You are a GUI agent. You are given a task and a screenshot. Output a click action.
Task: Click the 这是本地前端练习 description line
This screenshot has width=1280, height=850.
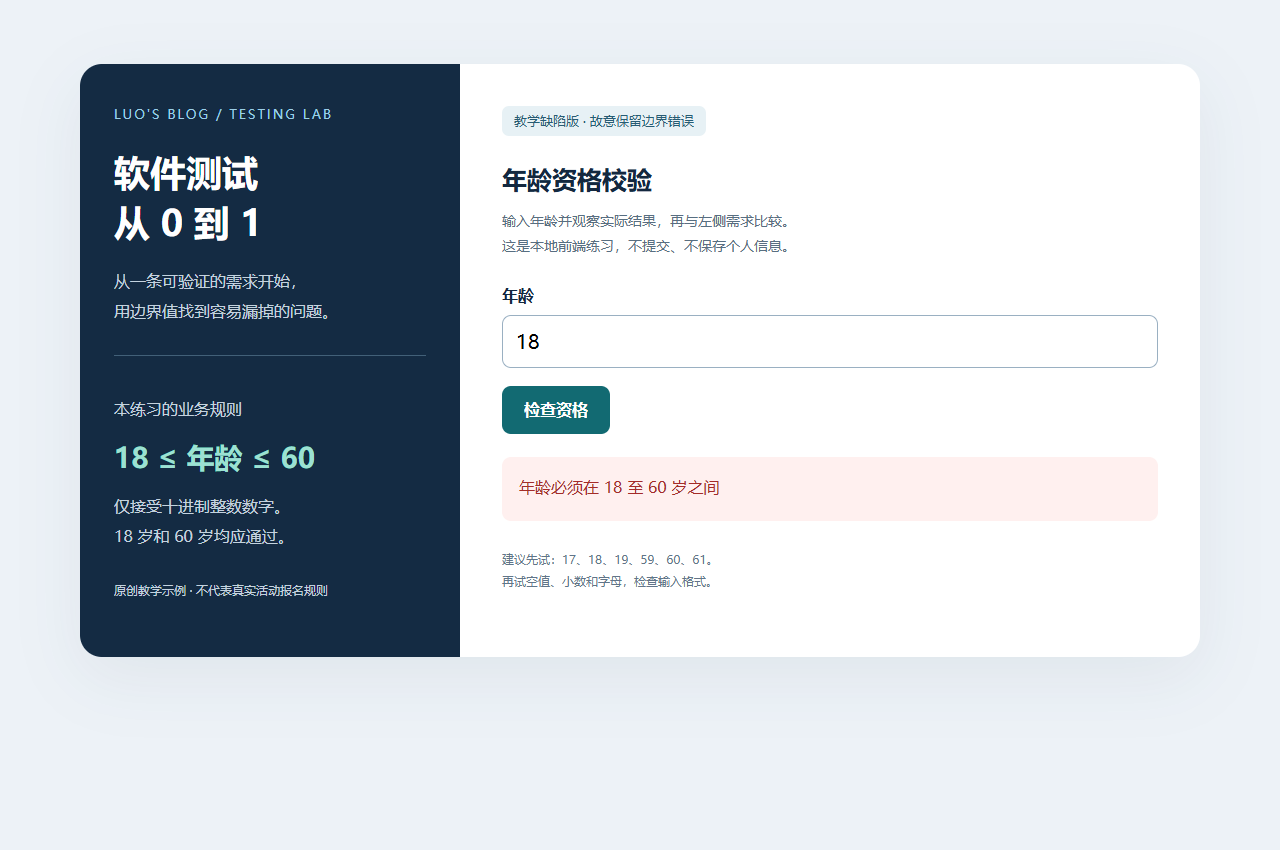(646, 246)
